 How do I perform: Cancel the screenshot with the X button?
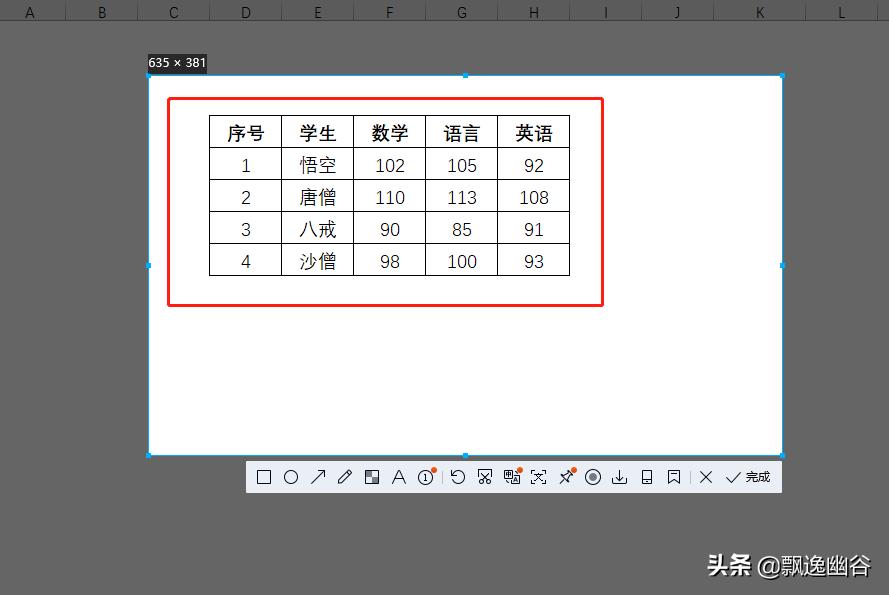point(706,477)
